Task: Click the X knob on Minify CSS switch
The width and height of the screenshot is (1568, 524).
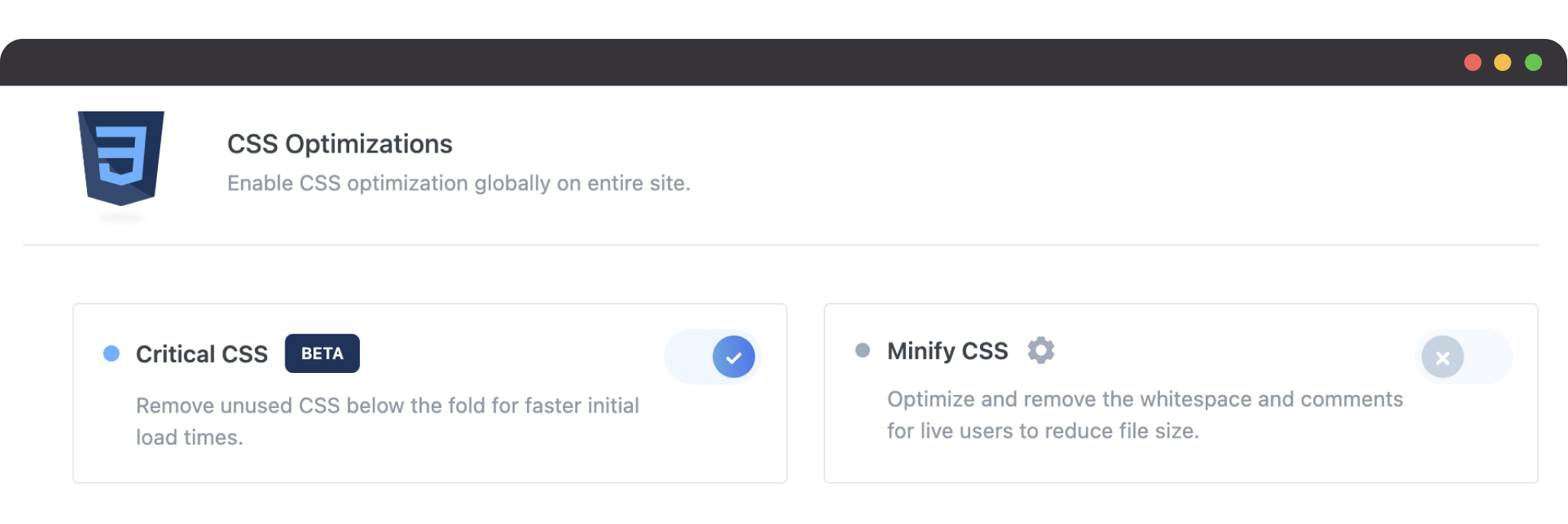Action: (1443, 357)
